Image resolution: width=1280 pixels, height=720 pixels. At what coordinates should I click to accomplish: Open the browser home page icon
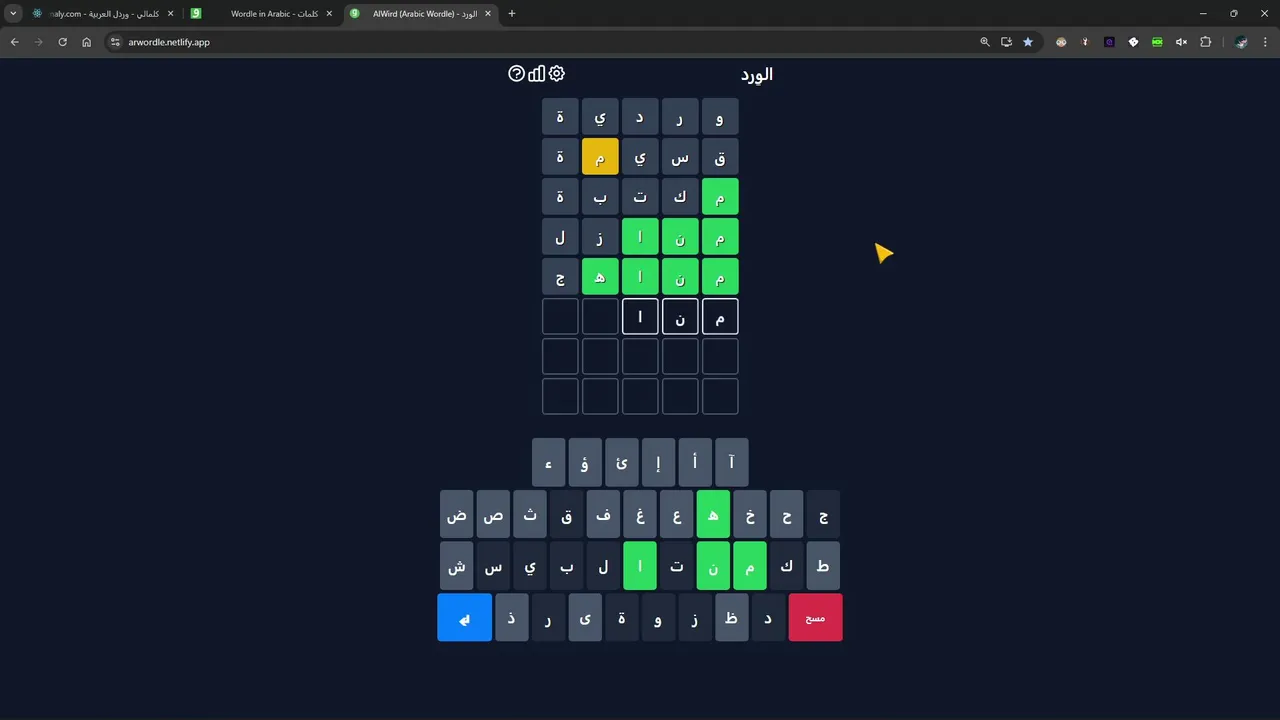[86, 42]
